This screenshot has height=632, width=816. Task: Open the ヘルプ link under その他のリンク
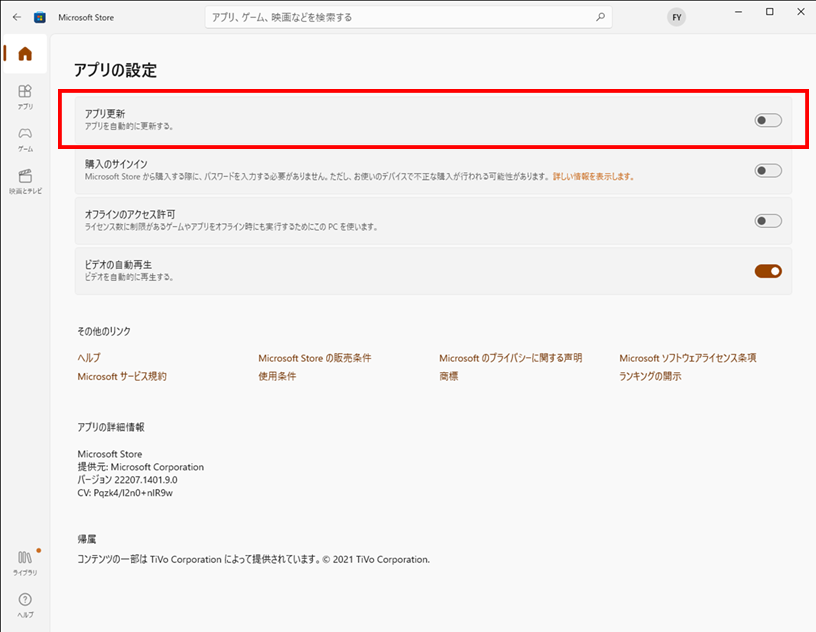[89, 358]
